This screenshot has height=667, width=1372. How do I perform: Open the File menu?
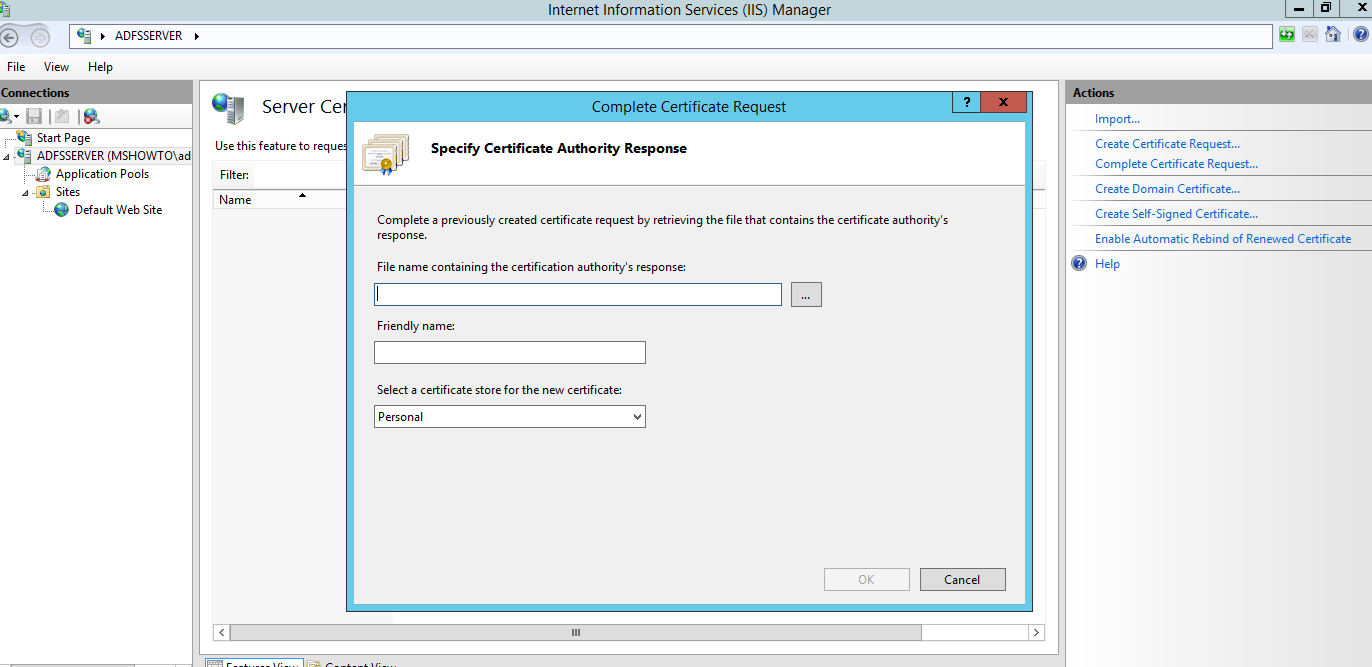click(16, 67)
